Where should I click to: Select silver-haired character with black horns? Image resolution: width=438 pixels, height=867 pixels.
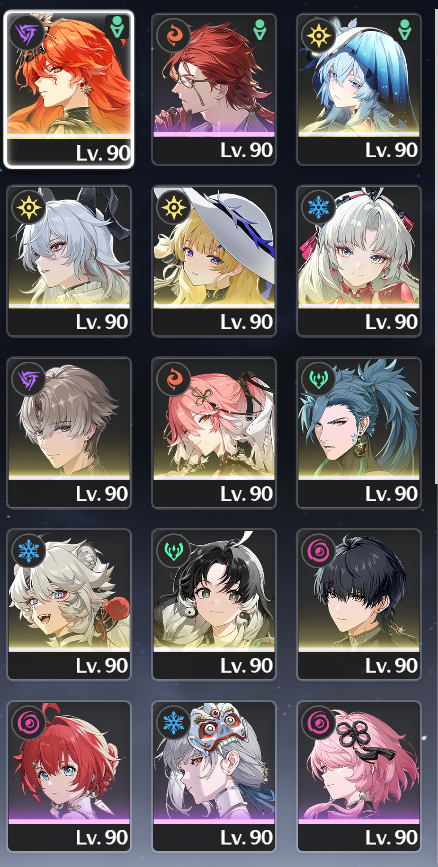tap(69, 261)
